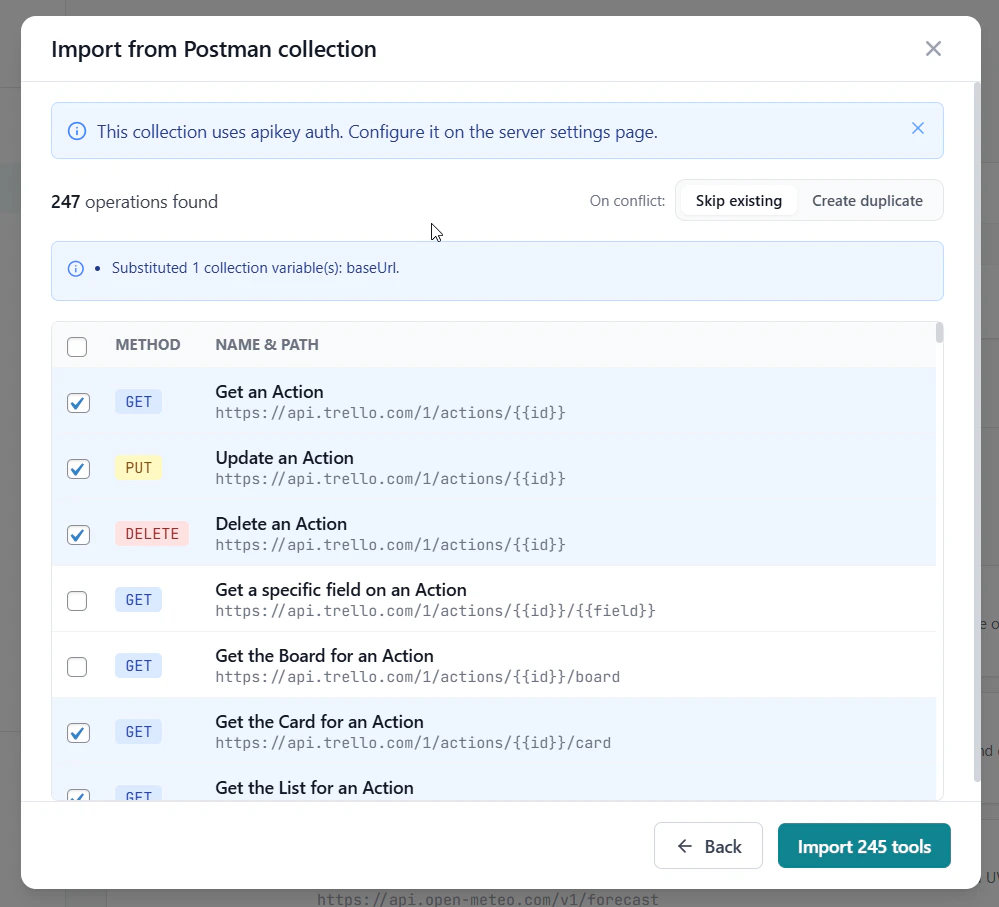Click 'Get the Card for an Action' title
999x907 pixels.
(319, 722)
